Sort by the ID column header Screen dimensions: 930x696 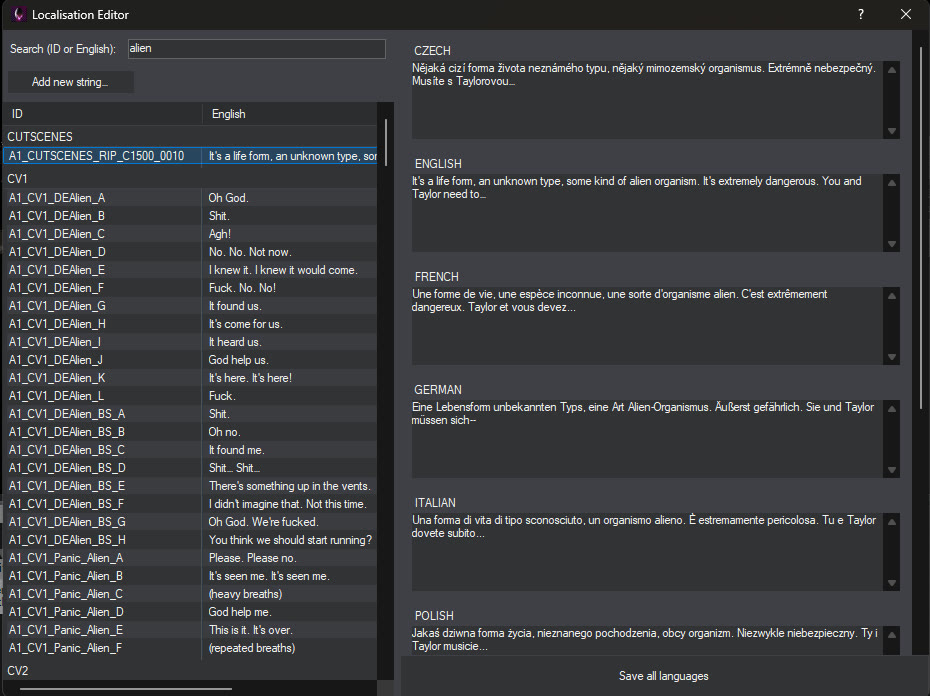103,114
